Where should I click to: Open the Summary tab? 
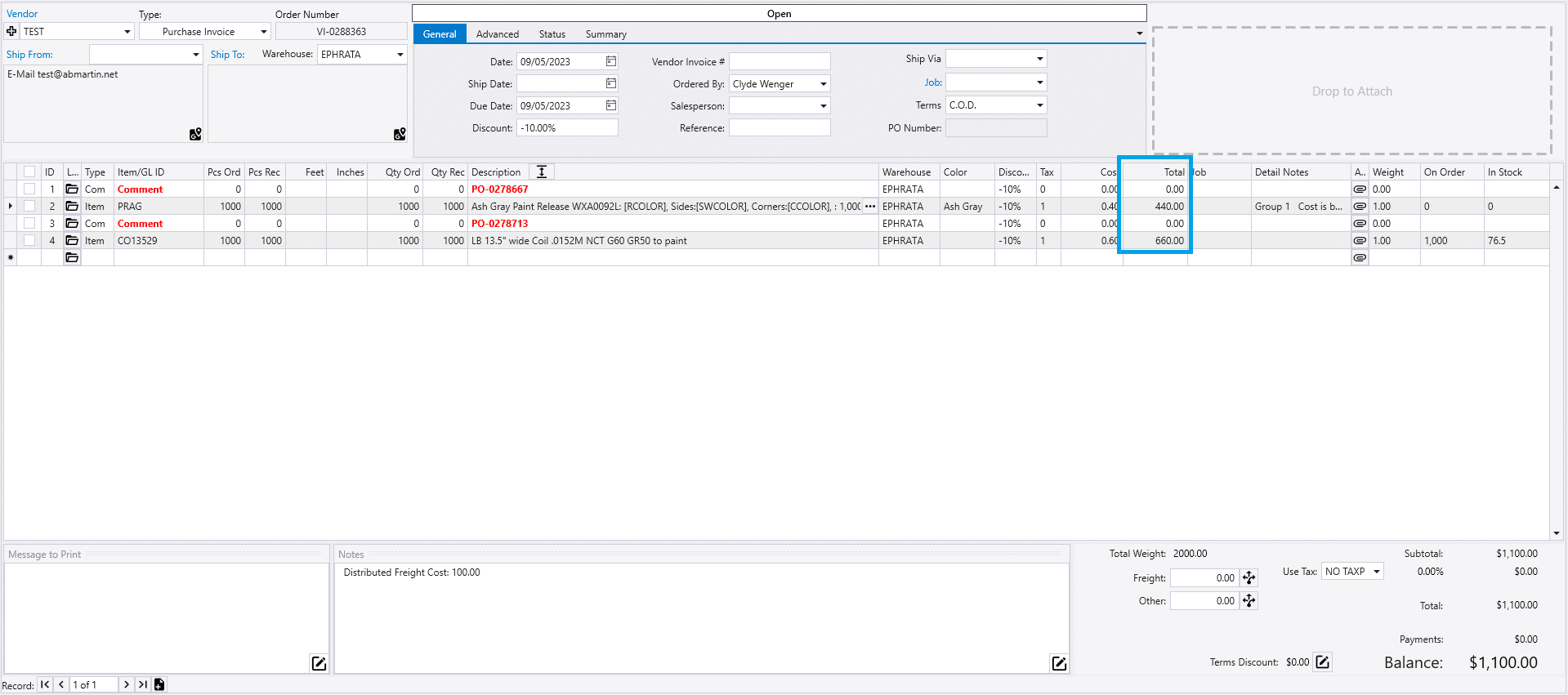tap(605, 34)
